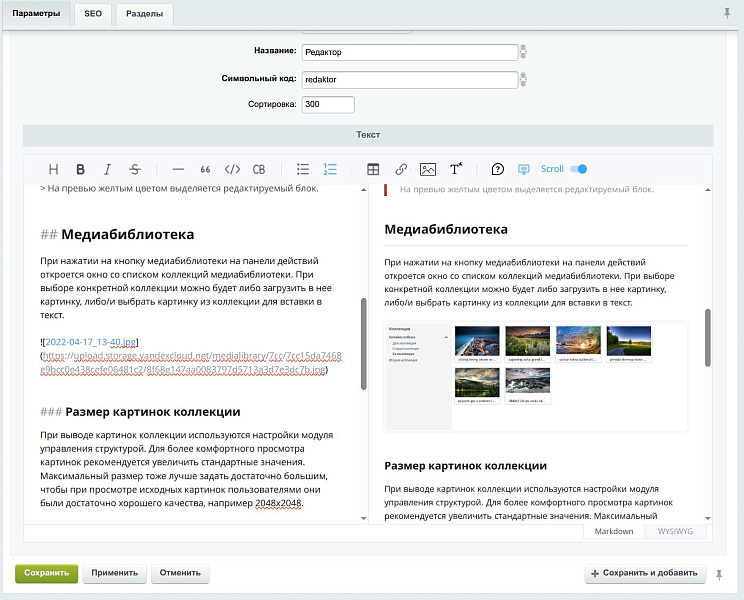Insert a table from the toolbar
Image resolution: width=744 pixels, height=600 pixels.
374,170
